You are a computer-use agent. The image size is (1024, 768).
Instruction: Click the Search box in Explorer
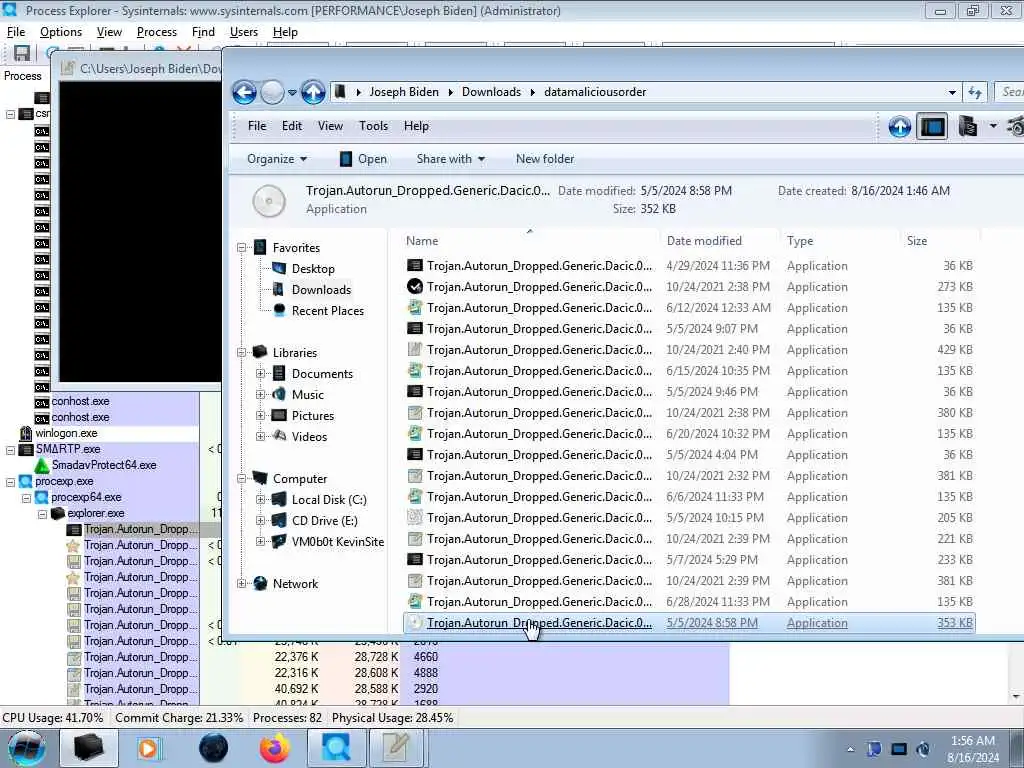(x=1009, y=92)
